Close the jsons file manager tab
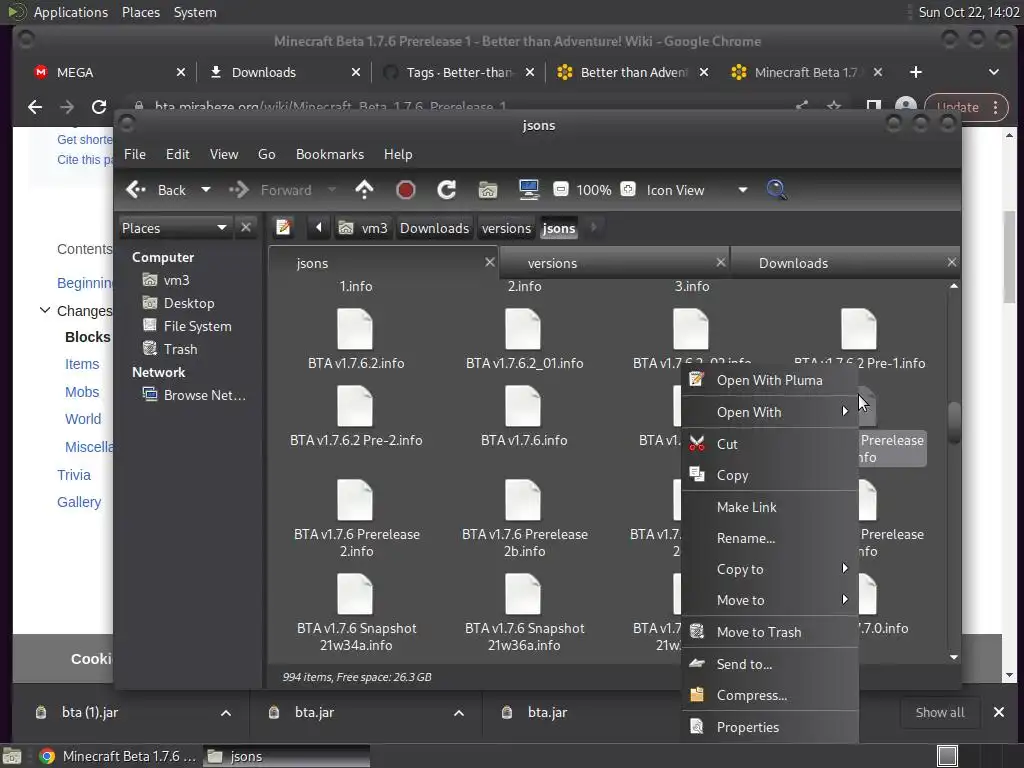 pos(489,263)
